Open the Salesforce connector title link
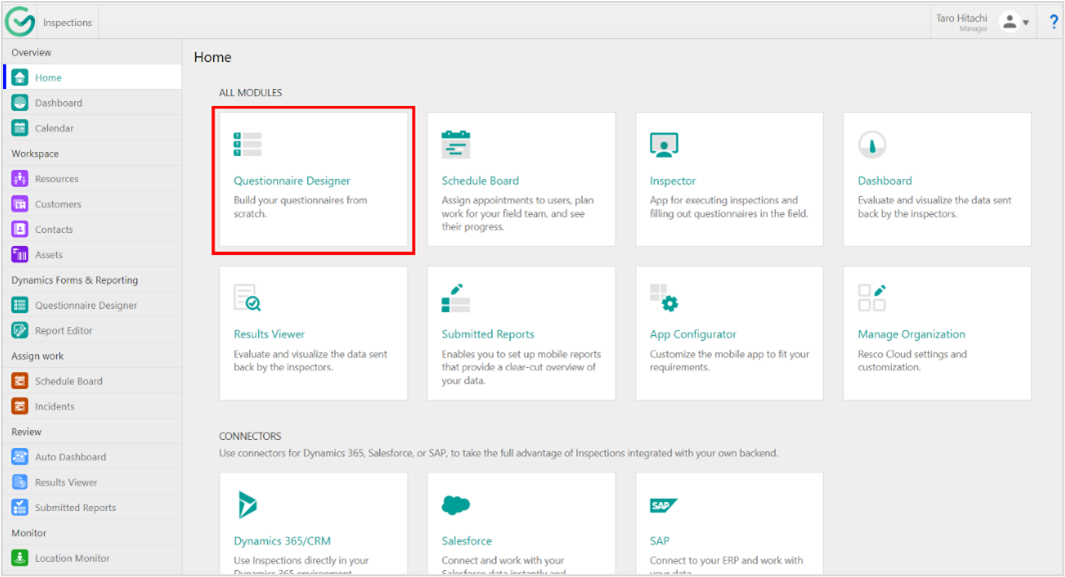 467,541
